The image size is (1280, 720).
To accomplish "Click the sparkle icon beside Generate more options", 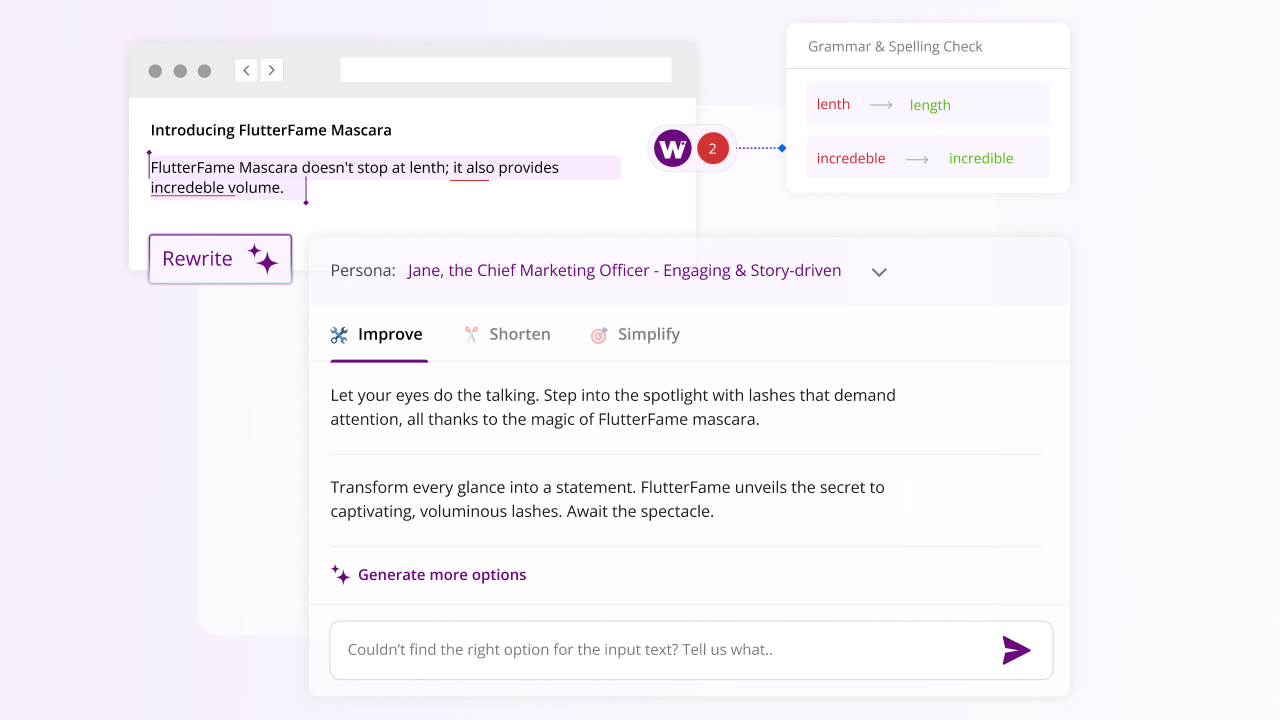I will [x=340, y=575].
